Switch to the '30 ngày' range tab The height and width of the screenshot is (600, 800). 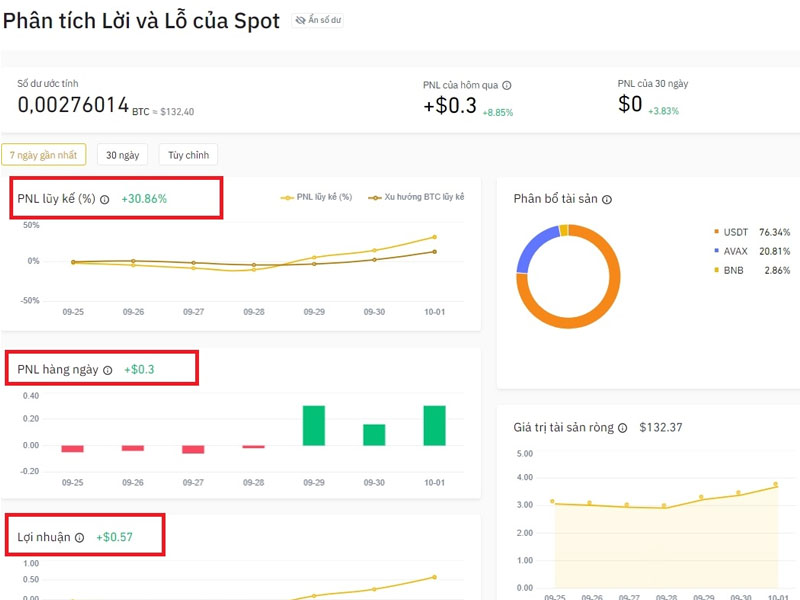point(122,155)
